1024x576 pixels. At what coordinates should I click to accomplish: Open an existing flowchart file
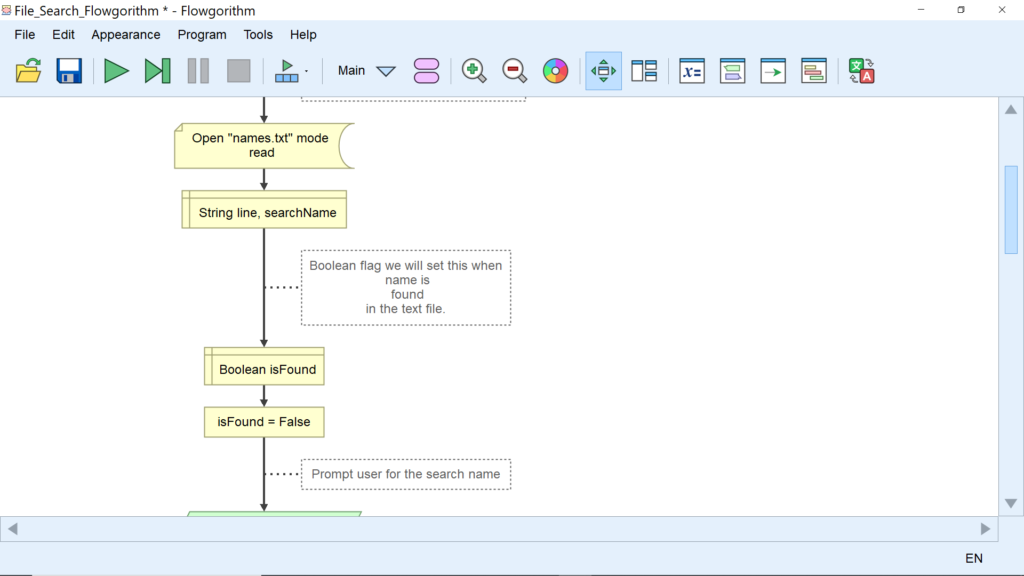tap(27, 70)
